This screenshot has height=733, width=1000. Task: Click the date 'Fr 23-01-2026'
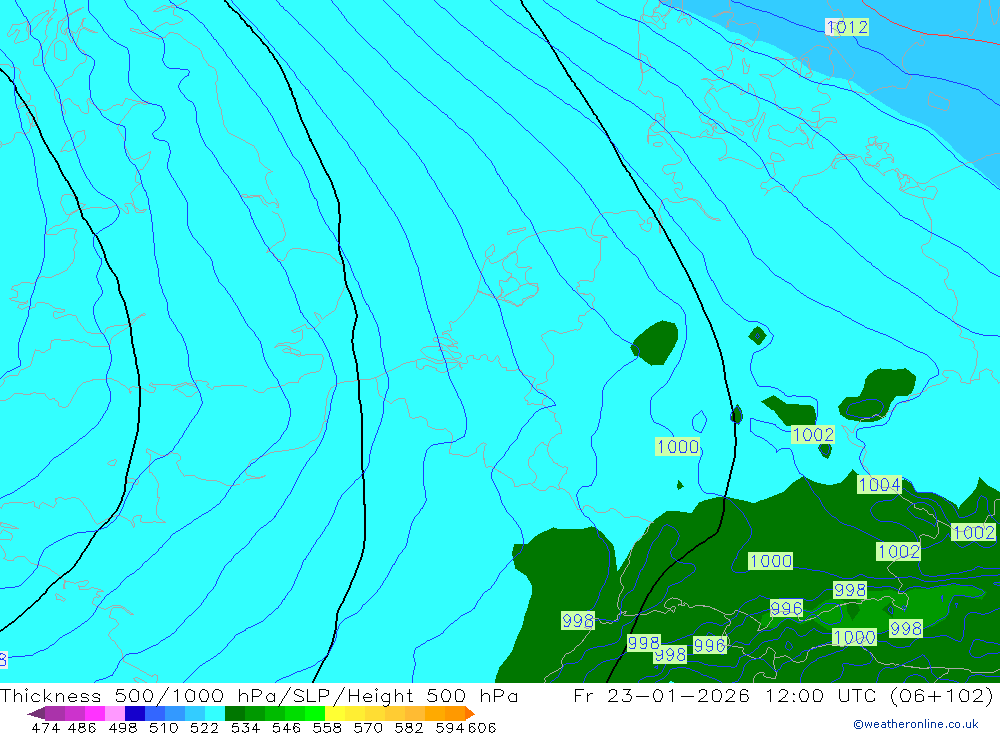tap(661, 696)
